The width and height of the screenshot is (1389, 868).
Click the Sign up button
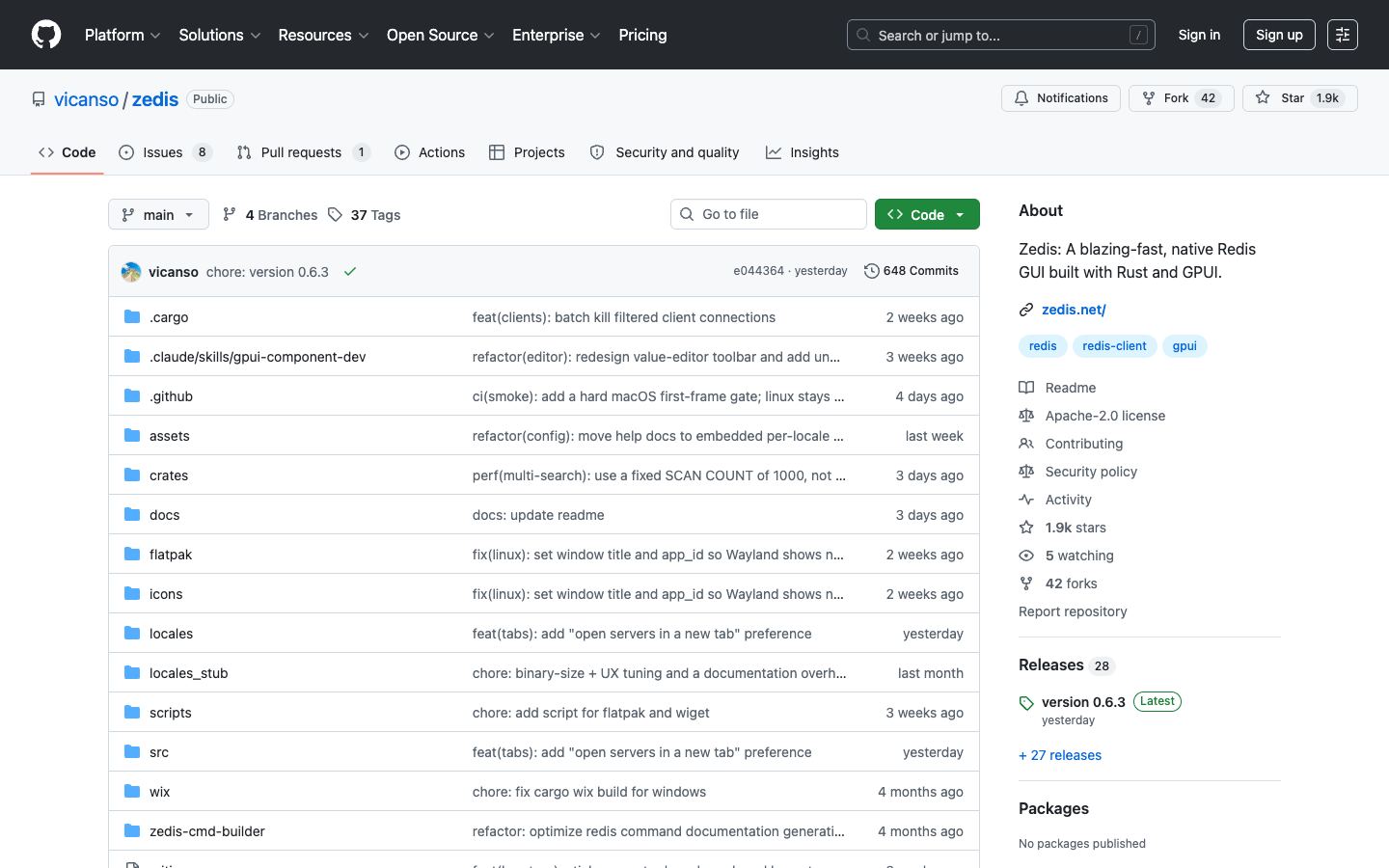tap(1279, 35)
